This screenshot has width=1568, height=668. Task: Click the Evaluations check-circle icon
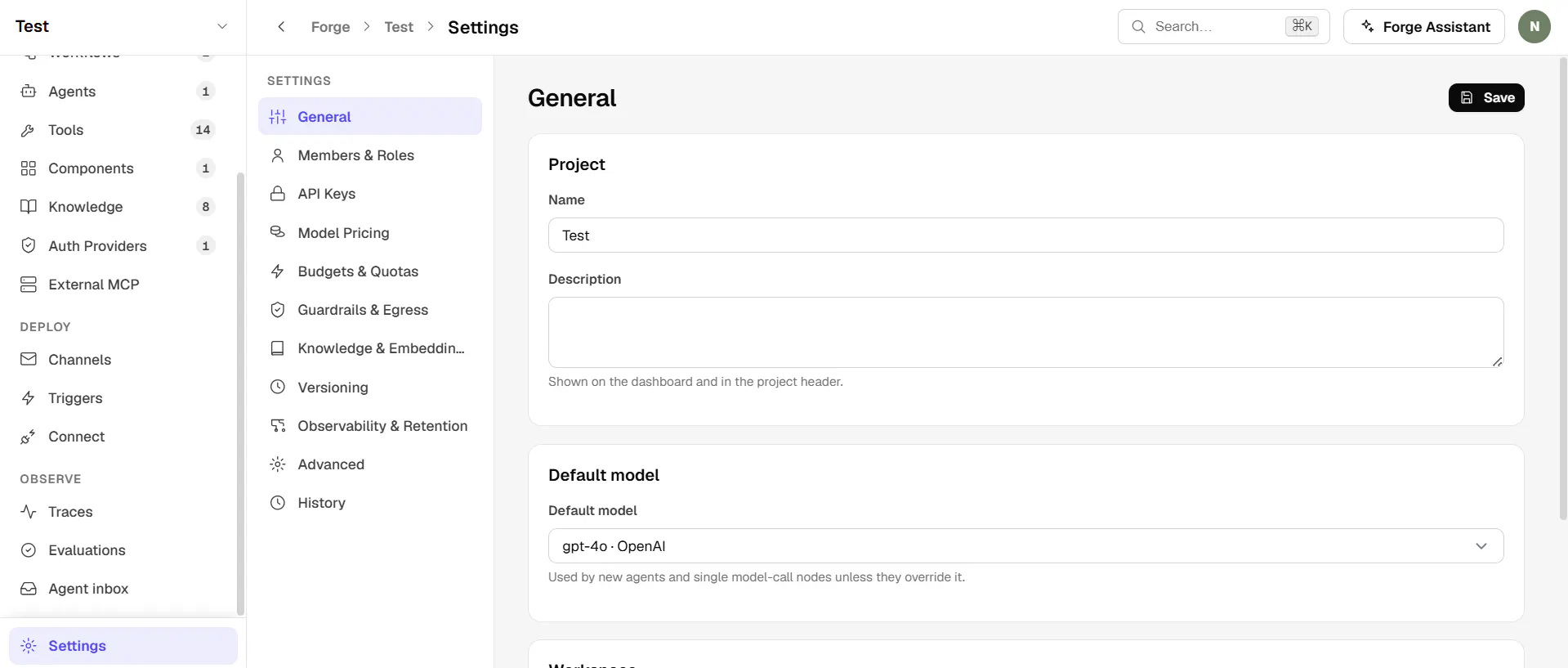pos(29,550)
